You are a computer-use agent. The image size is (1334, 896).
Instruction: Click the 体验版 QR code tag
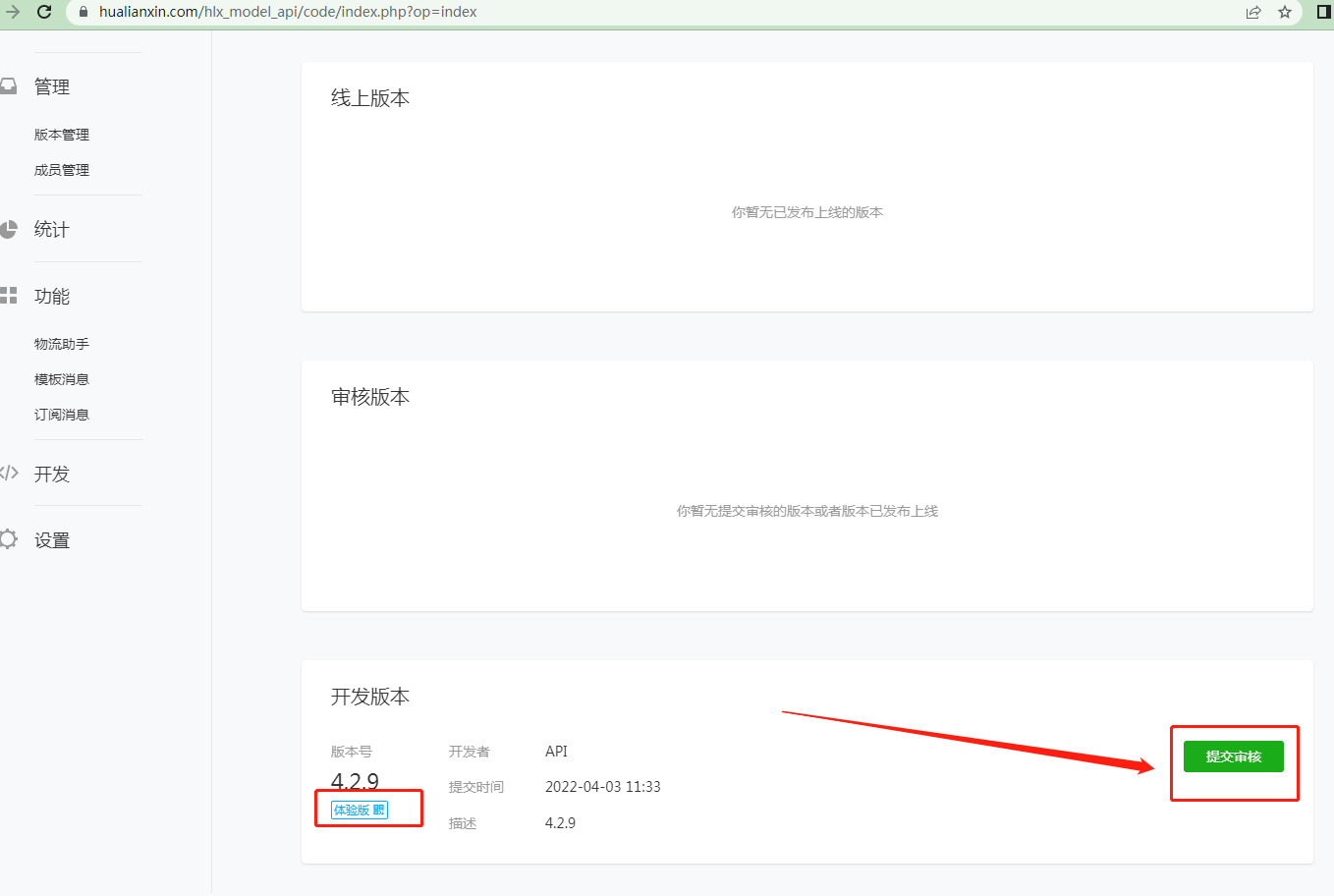coord(360,810)
